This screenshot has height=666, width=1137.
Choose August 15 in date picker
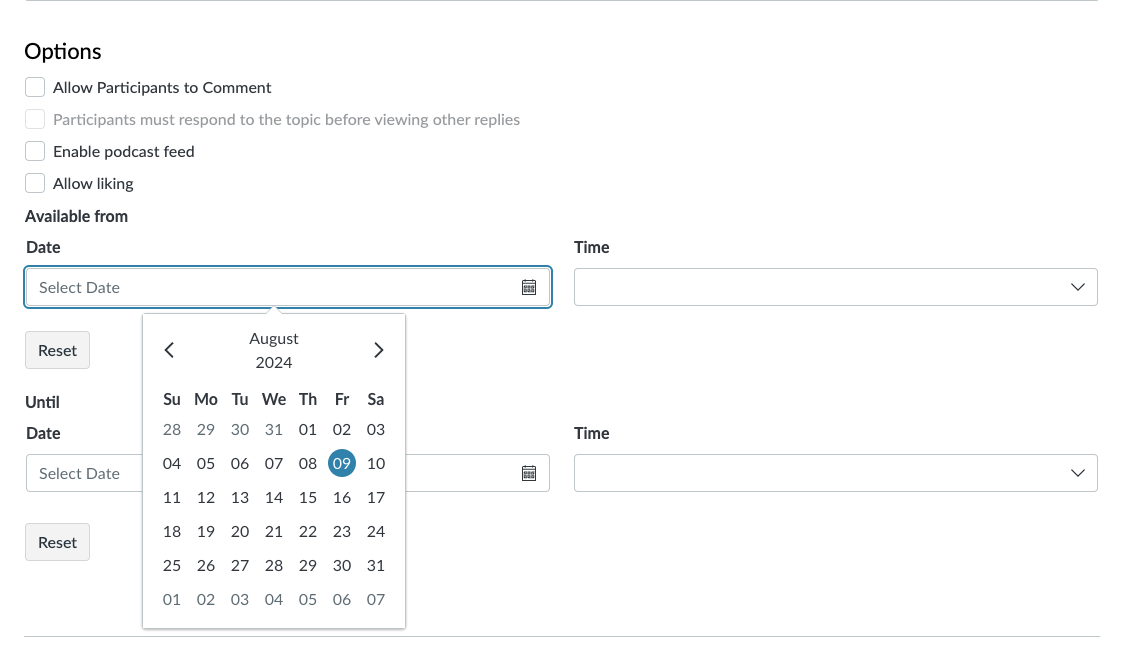point(307,498)
